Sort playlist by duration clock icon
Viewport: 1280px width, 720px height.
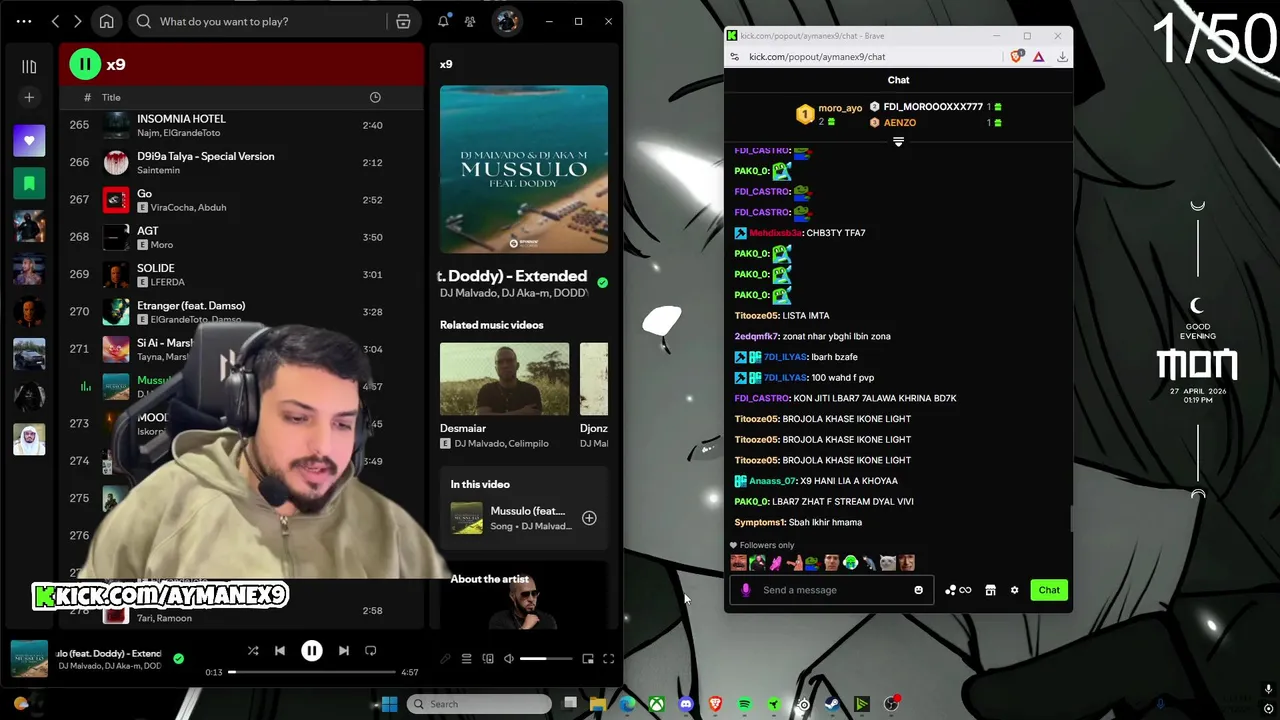click(375, 97)
